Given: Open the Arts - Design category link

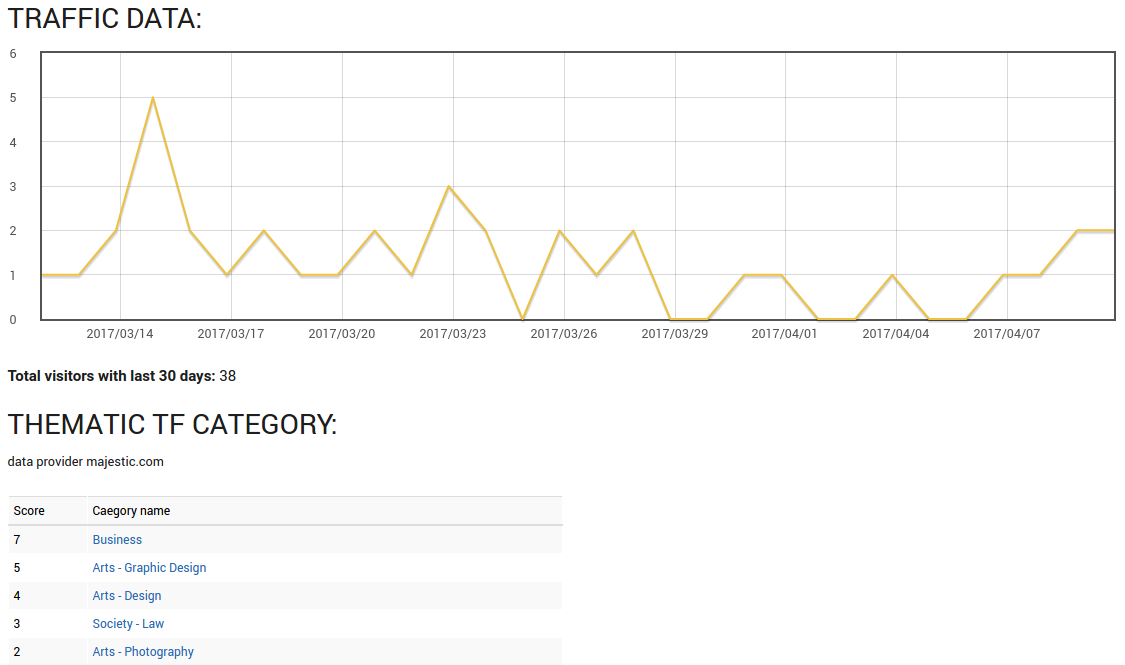Looking at the screenshot, I should [x=127, y=596].
